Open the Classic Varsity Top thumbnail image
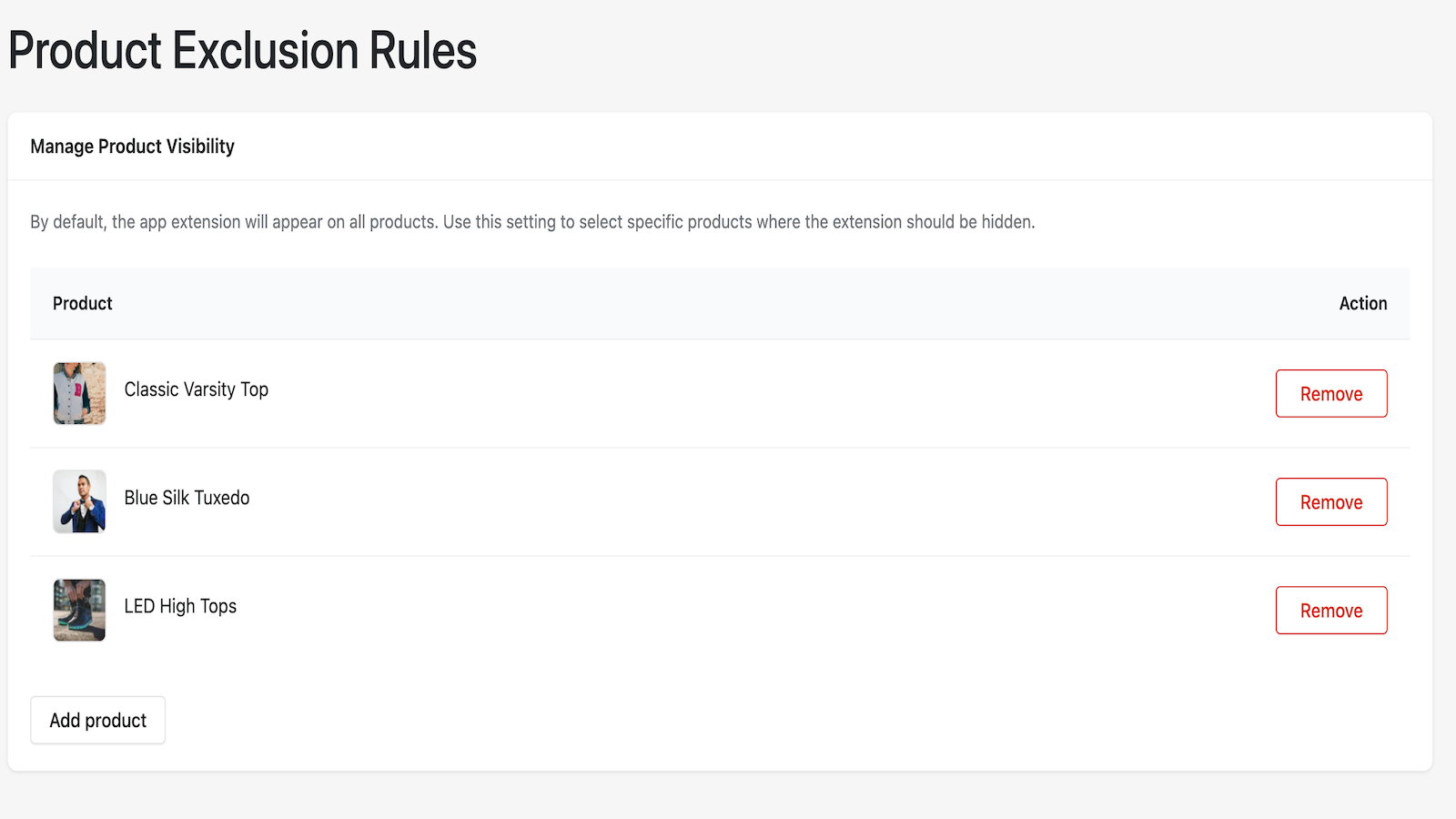The width and height of the screenshot is (1456, 819). 79,393
